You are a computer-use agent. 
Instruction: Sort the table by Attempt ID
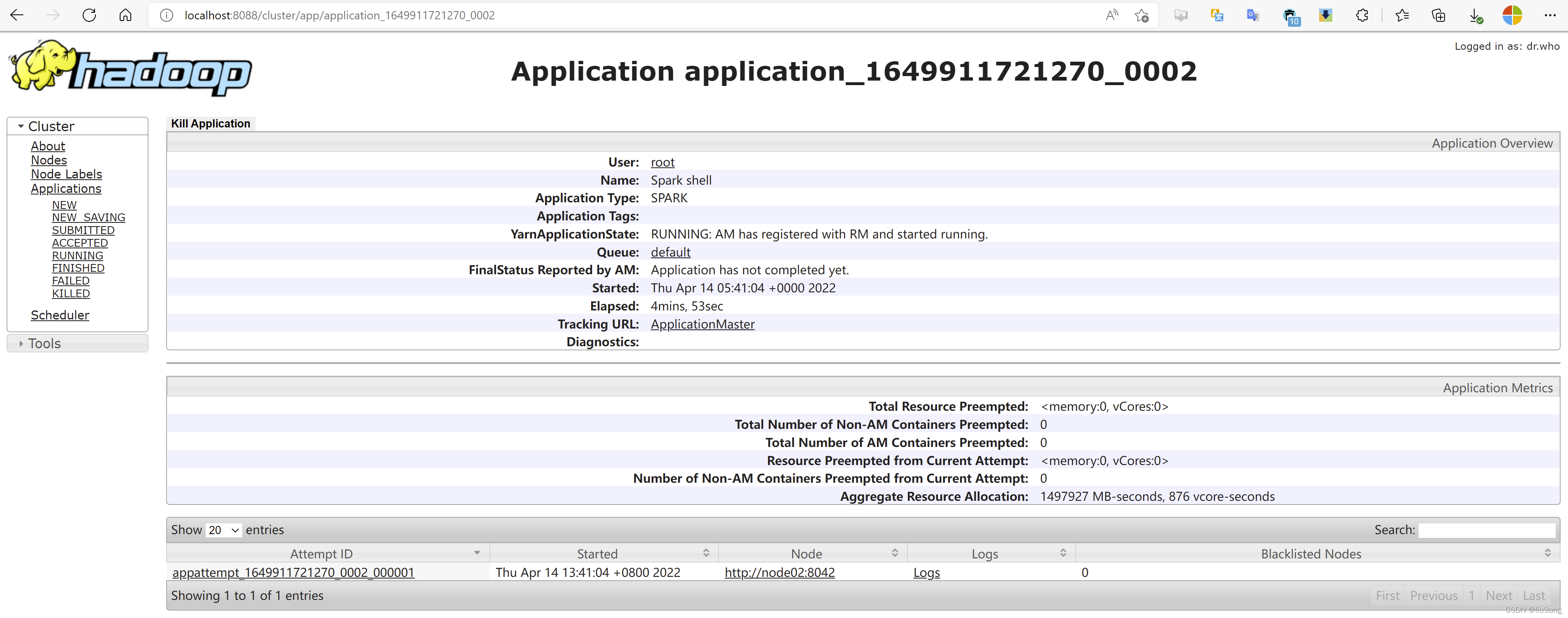[x=327, y=553]
